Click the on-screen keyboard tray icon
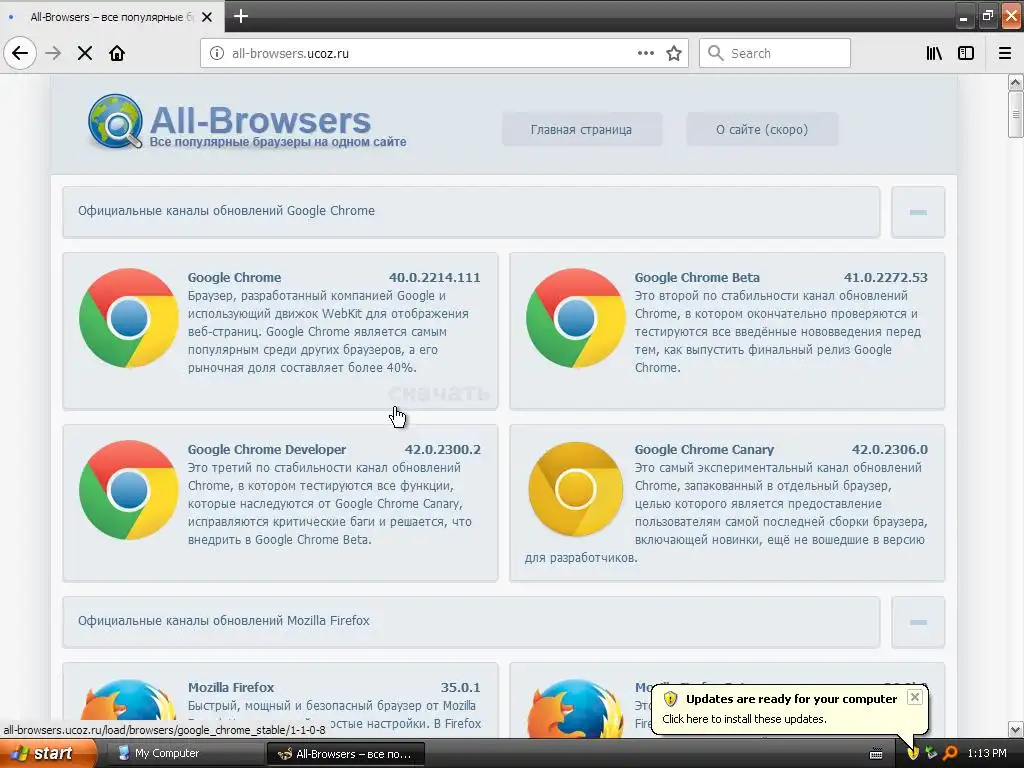 tap(876, 754)
